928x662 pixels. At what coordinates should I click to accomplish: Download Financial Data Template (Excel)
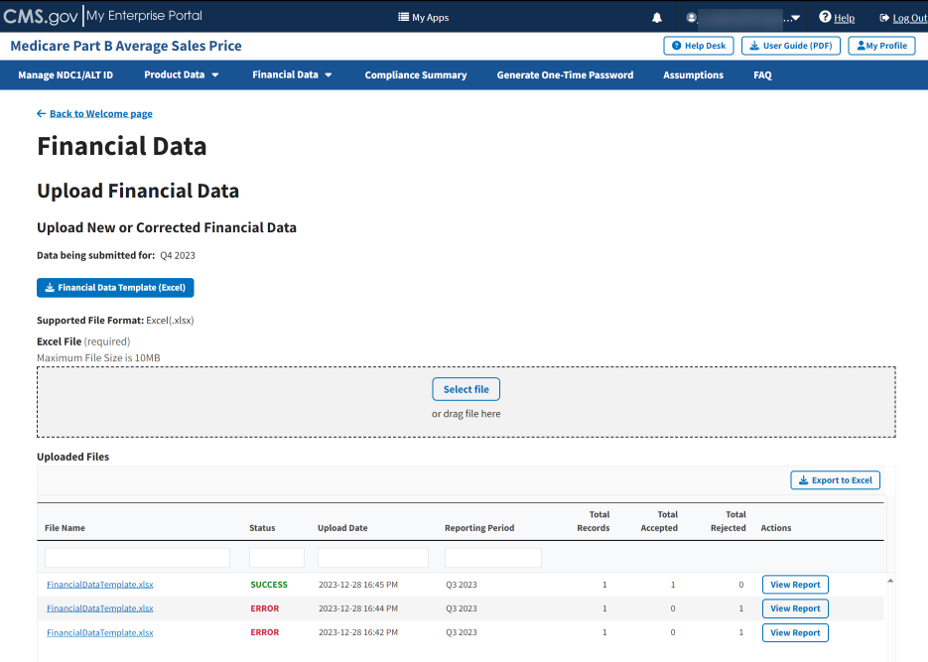115,288
